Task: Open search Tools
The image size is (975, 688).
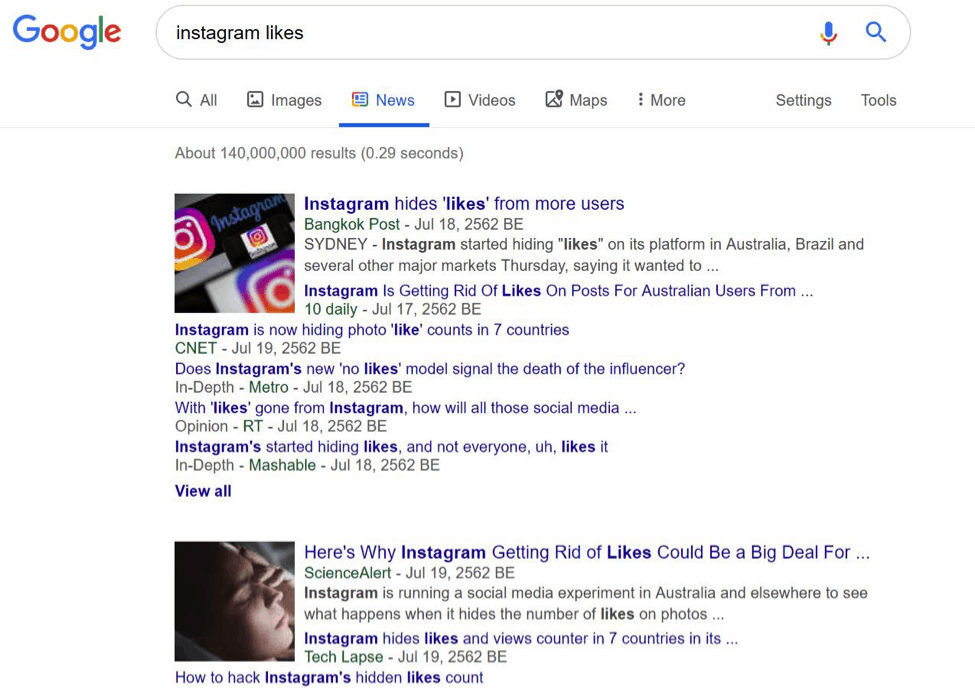Action: click(878, 100)
